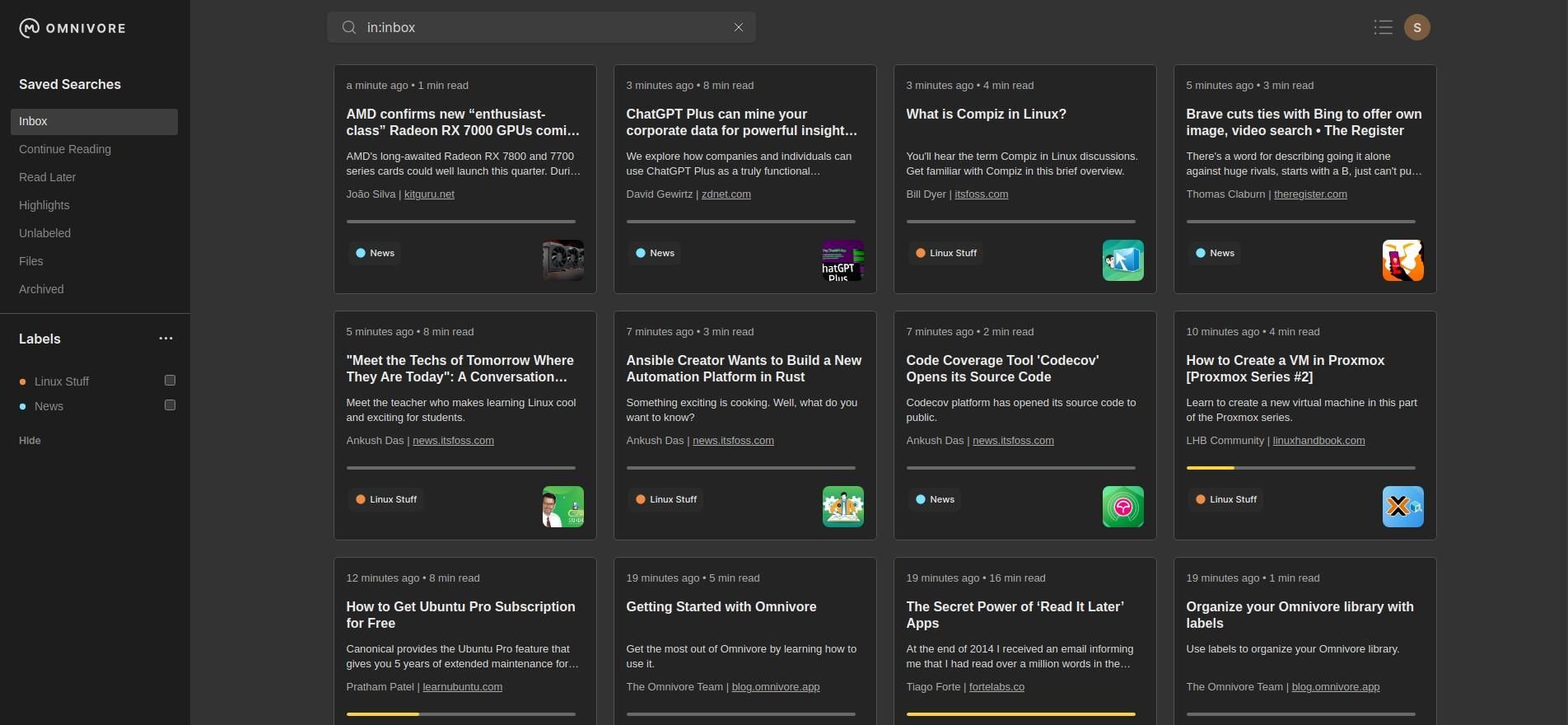Click the Compiz article thumbnail icon
This screenshot has height=725, width=1568.
click(x=1123, y=260)
